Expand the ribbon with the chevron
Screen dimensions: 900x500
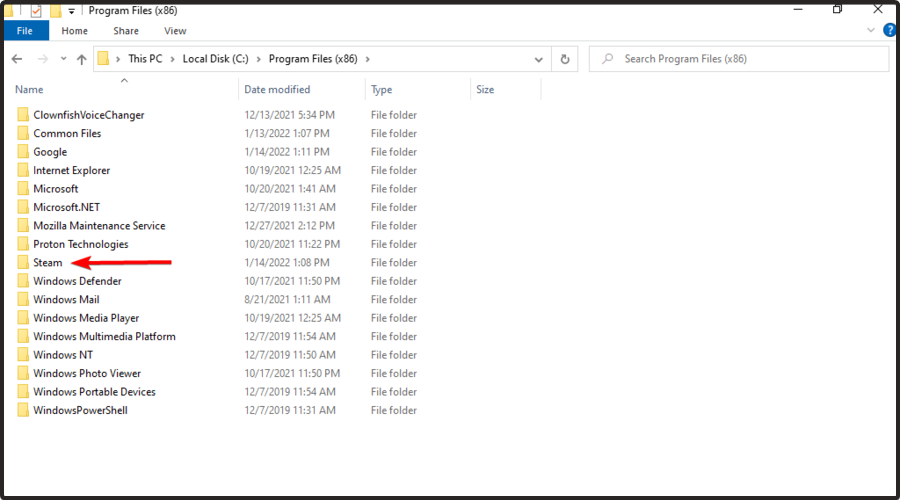871,30
